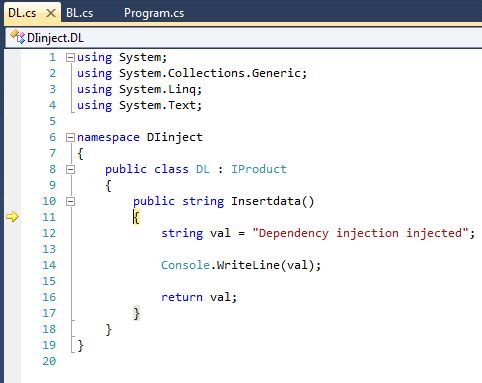Collapse the DIinject namespace region
Image resolution: width=482 pixels, height=383 pixels.
70,137
